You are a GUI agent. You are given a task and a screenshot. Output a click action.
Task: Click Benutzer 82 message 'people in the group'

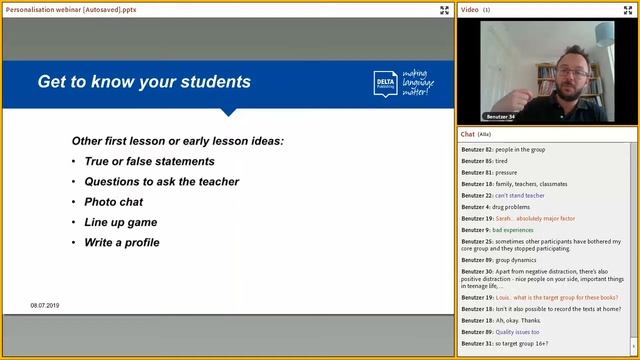tap(503, 150)
